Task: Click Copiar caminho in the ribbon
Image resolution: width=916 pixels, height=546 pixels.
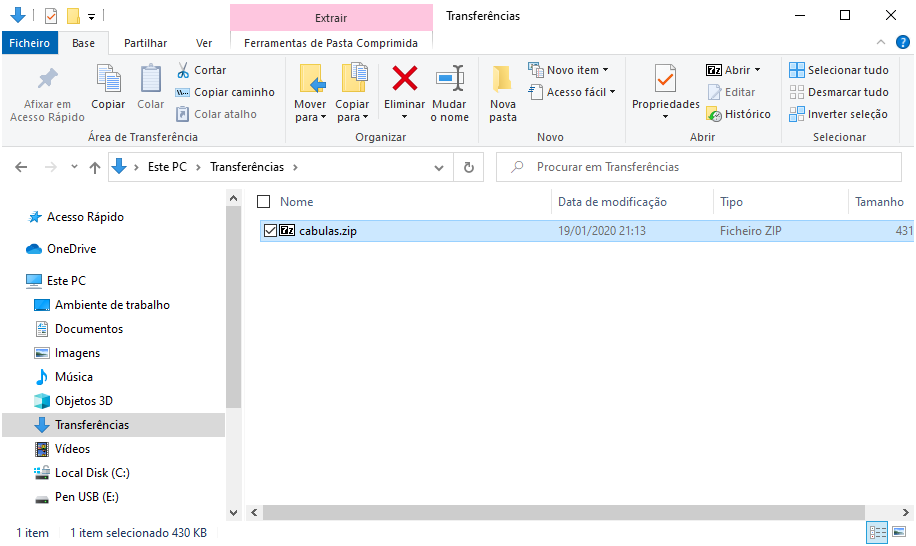Action: (x=225, y=92)
